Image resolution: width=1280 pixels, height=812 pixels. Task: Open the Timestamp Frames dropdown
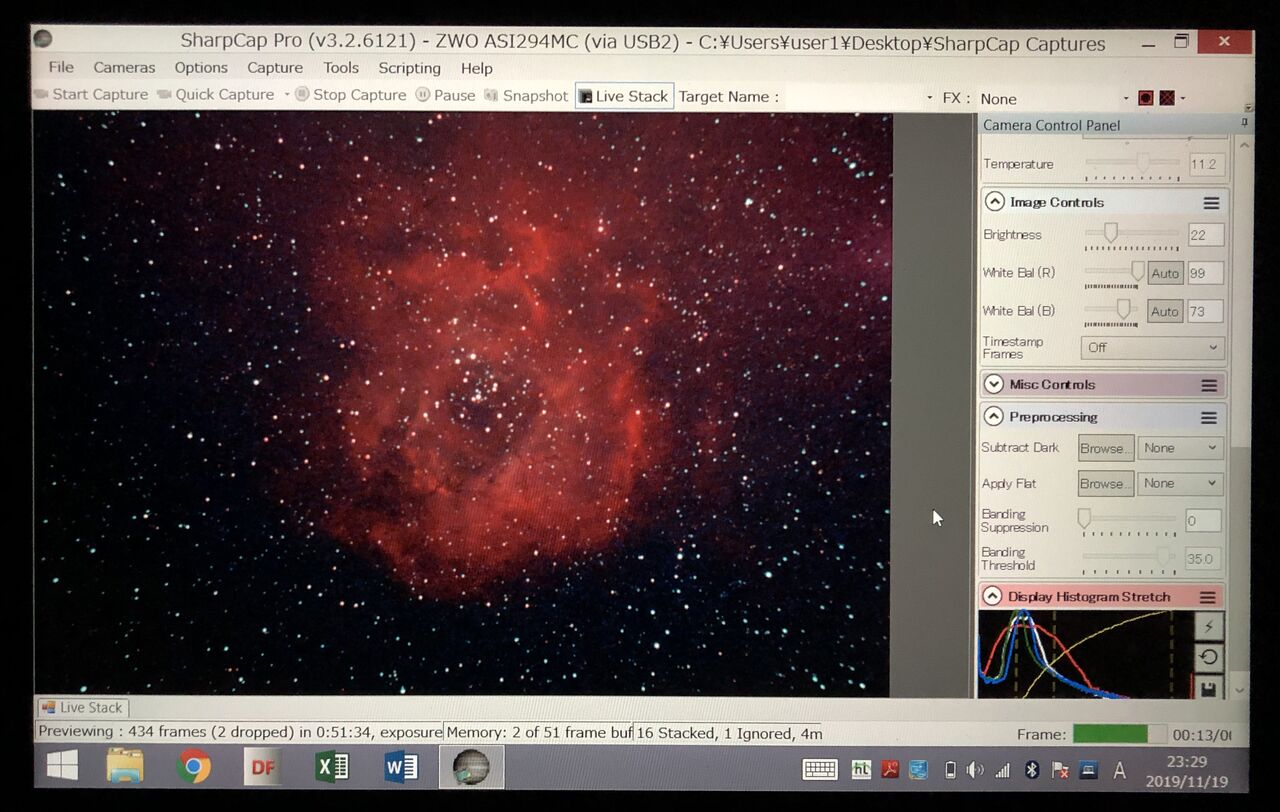[1152, 347]
